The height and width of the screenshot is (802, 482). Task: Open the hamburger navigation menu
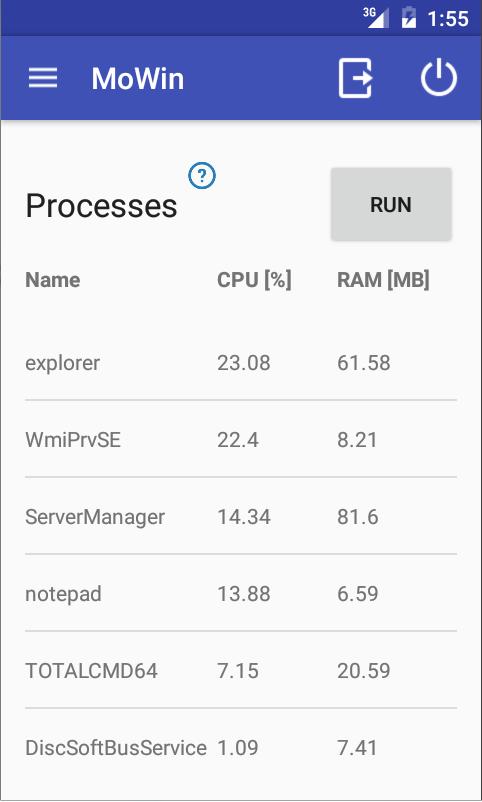pos(42,78)
